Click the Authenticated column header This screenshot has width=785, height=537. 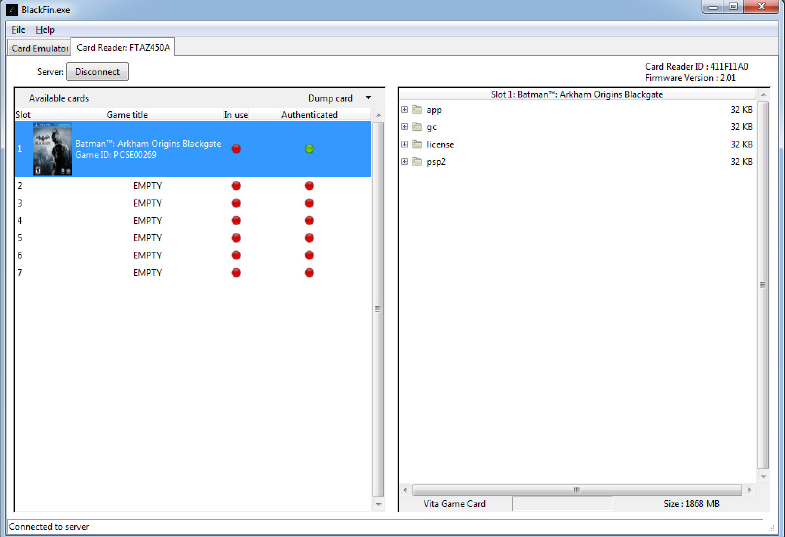pos(309,115)
